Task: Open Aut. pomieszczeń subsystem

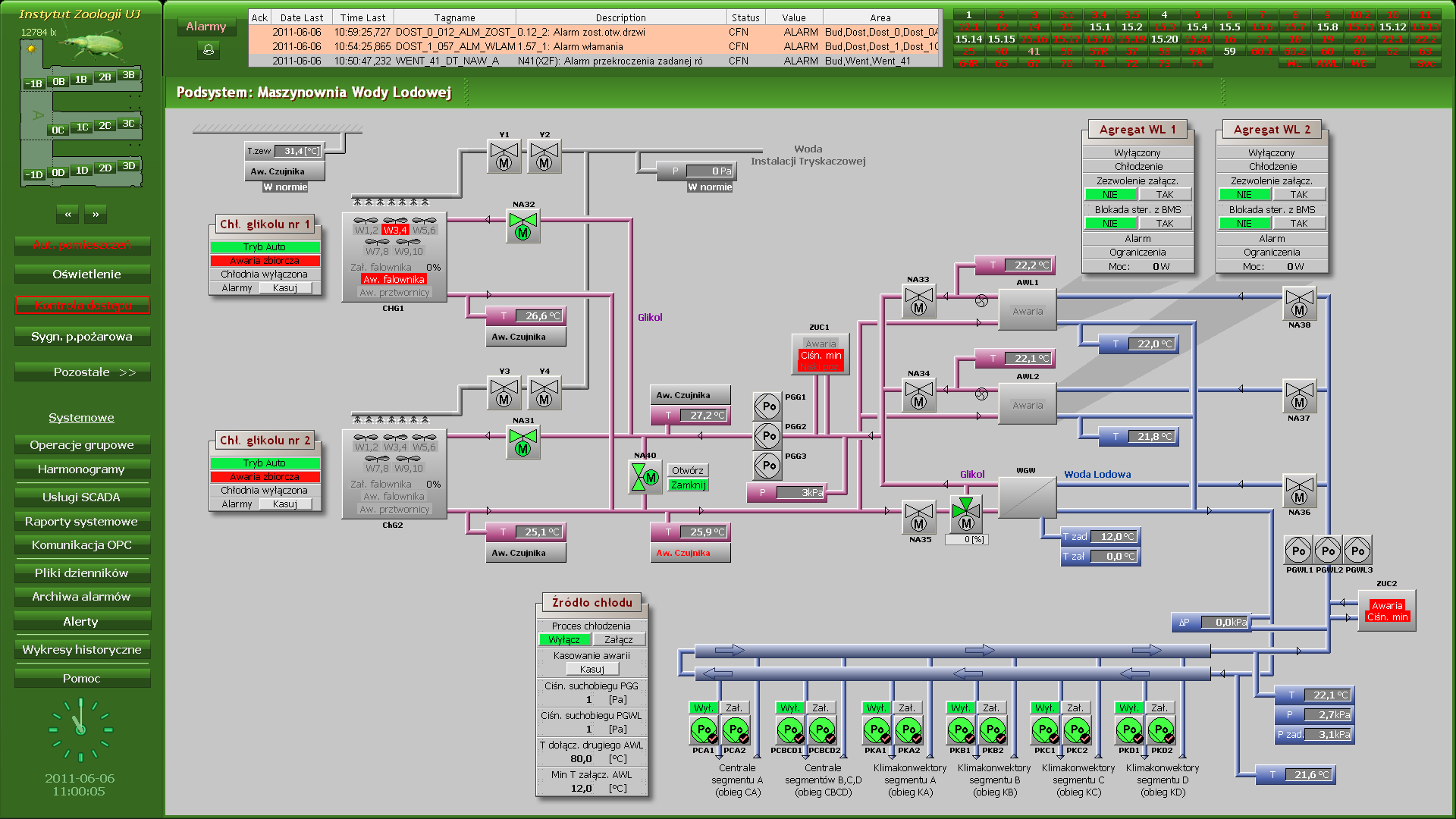Action: pos(83,245)
